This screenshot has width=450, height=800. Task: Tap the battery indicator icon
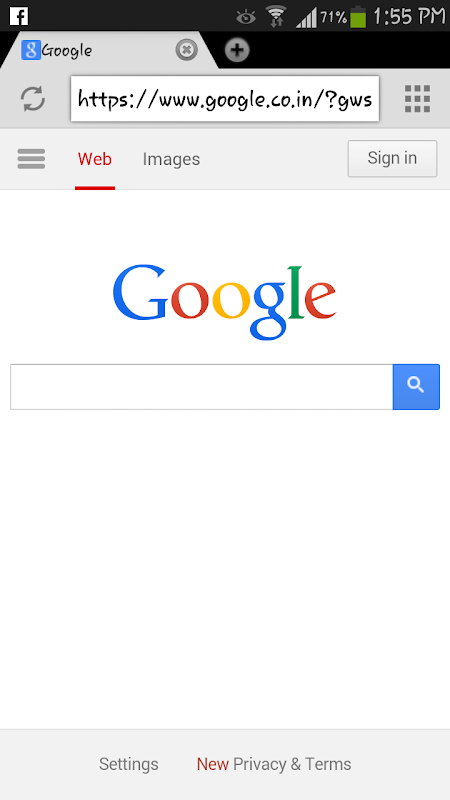[358, 17]
